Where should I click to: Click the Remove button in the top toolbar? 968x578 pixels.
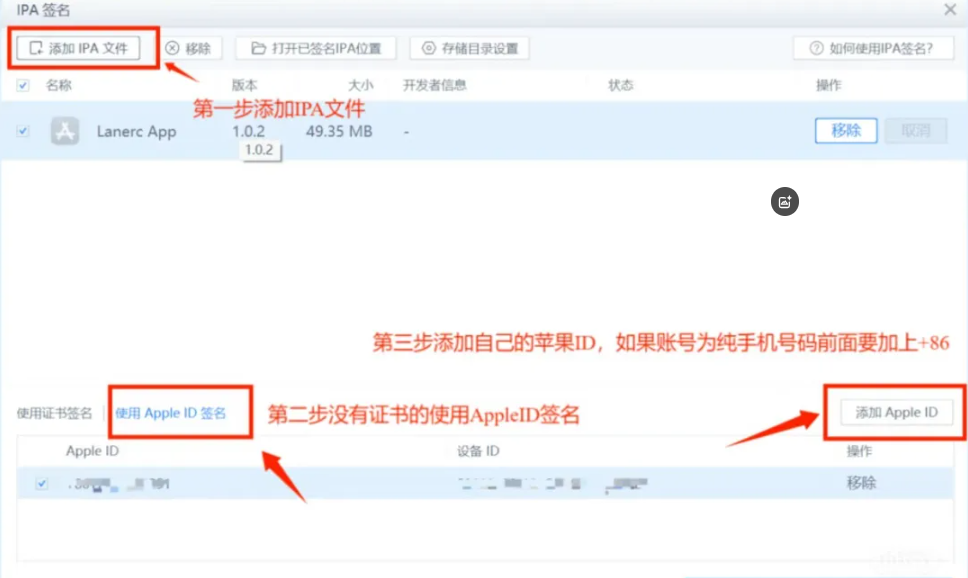pyautogui.click(x=188, y=48)
